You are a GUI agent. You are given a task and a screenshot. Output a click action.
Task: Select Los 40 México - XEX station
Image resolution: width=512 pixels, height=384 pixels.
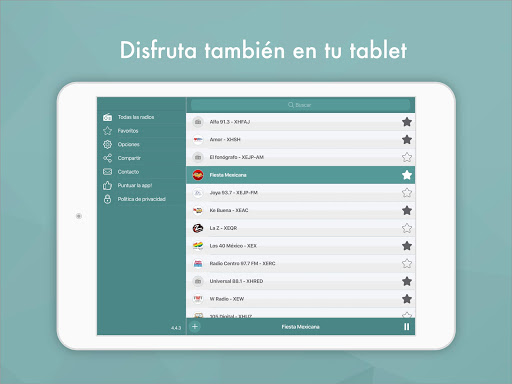point(300,246)
